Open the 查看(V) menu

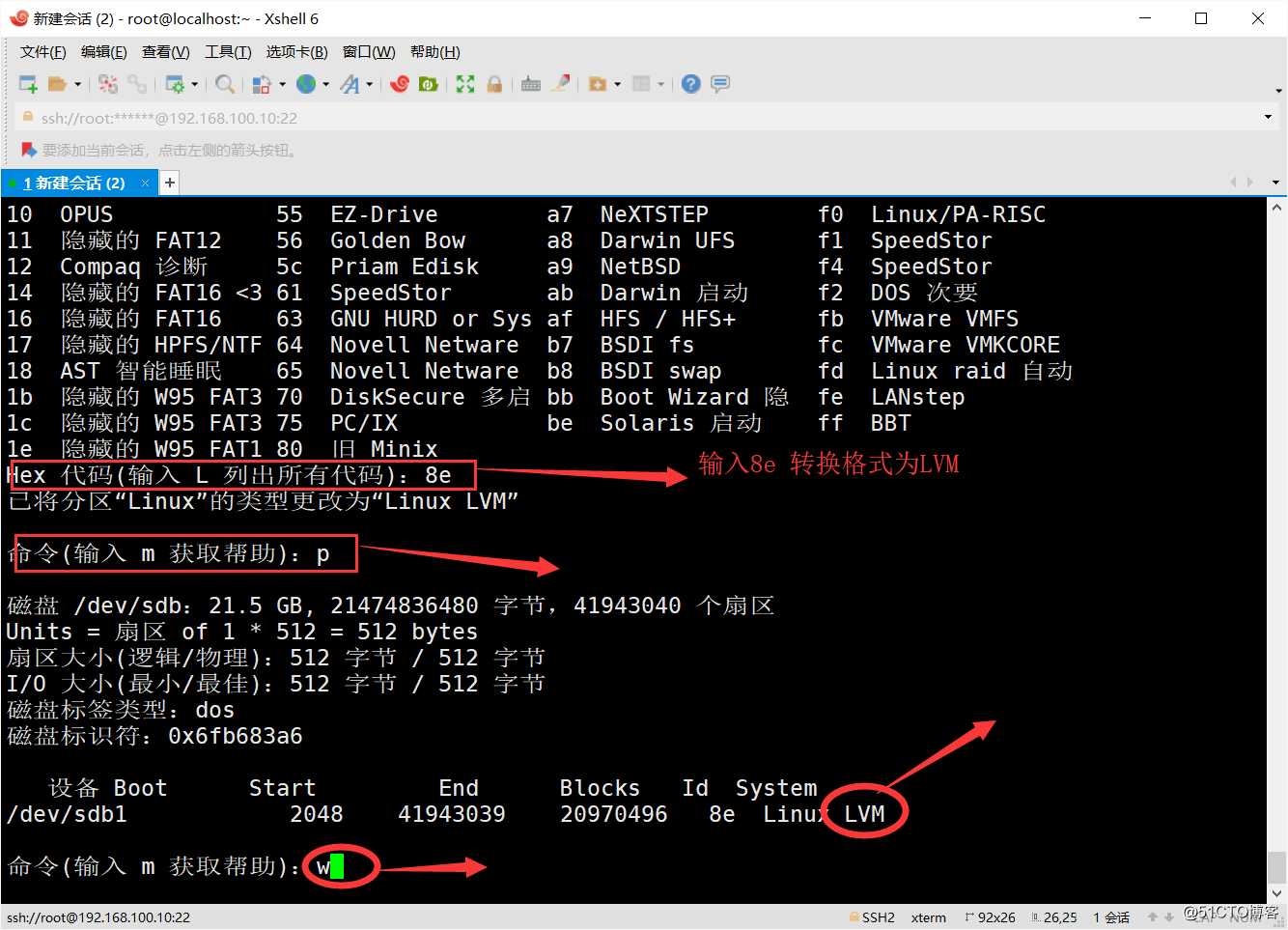165,52
